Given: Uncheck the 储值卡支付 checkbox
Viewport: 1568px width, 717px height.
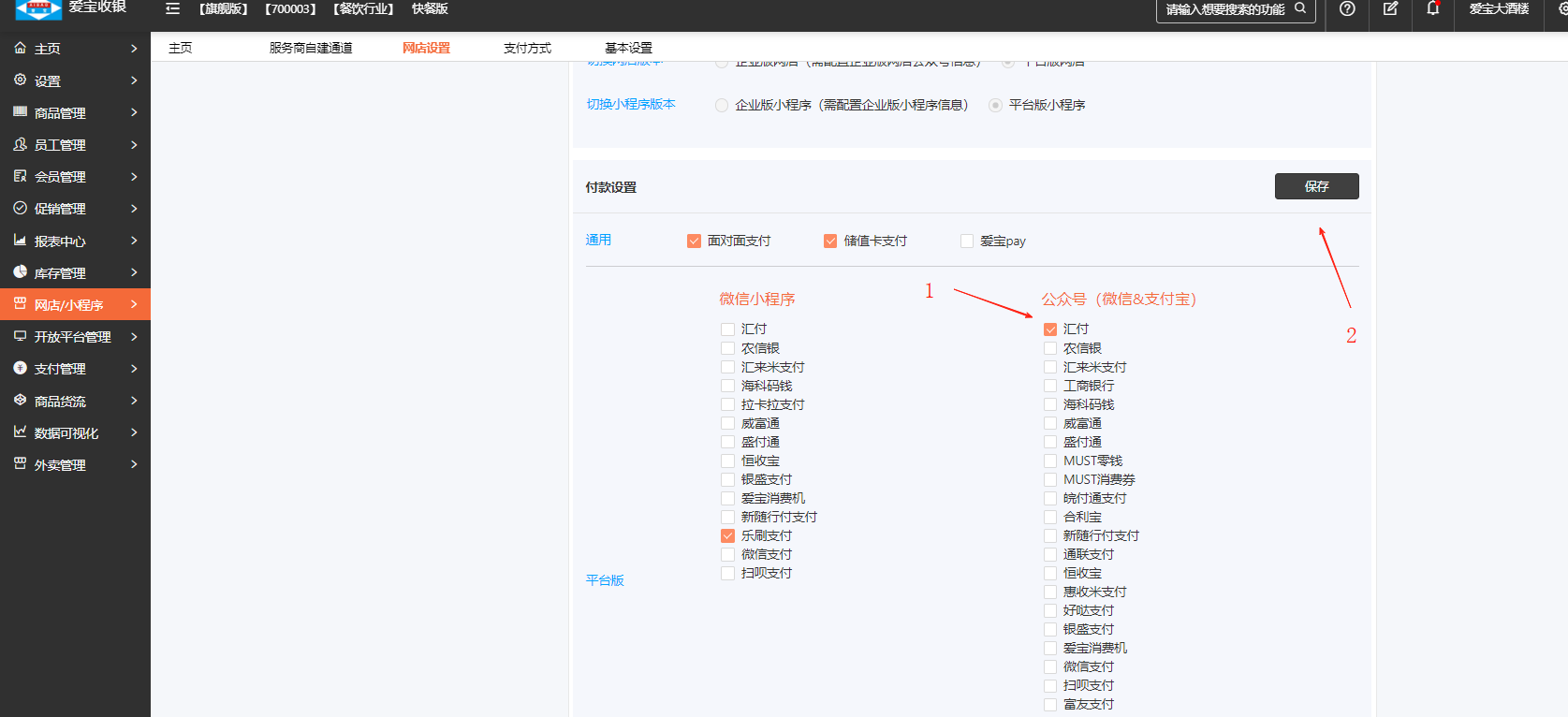Looking at the screenshot, I should click(830, 241).
